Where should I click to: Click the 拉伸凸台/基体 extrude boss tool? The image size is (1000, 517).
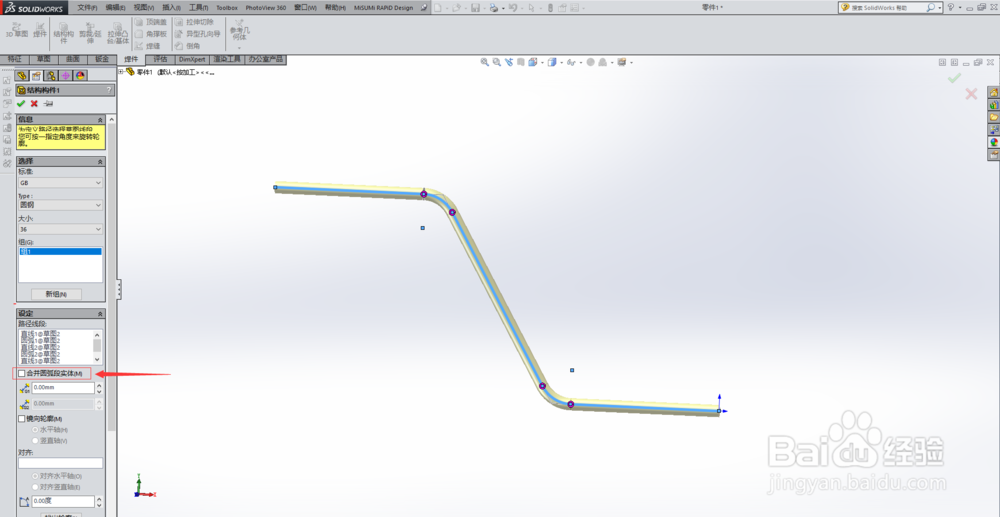[x=118, y=32]
